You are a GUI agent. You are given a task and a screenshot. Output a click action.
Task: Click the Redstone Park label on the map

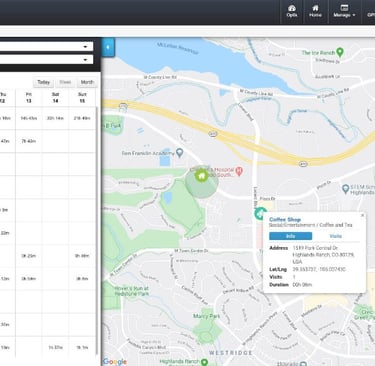point(132,291)
